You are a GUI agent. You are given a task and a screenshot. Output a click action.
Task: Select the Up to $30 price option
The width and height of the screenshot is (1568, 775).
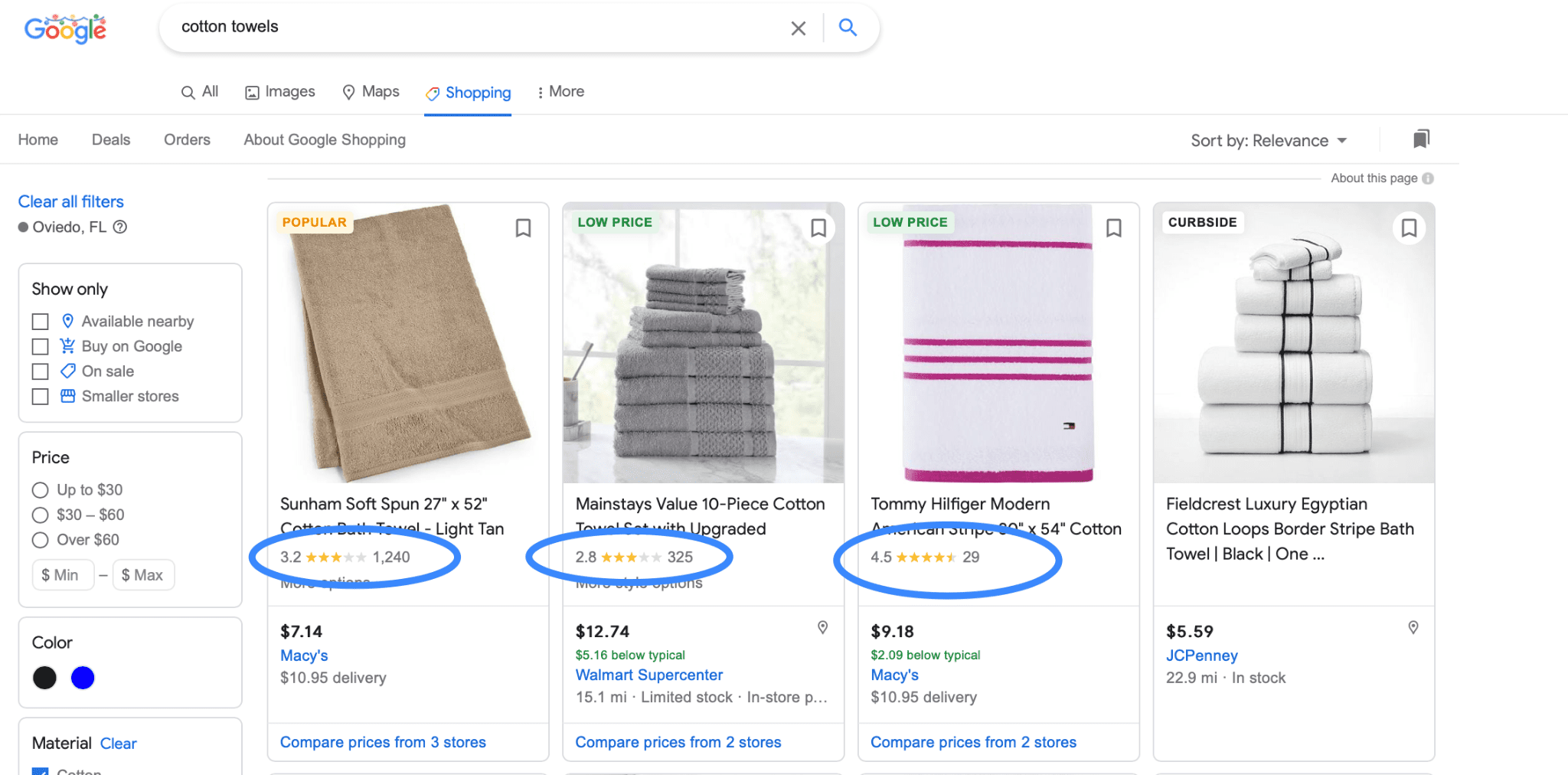(41, 490)
